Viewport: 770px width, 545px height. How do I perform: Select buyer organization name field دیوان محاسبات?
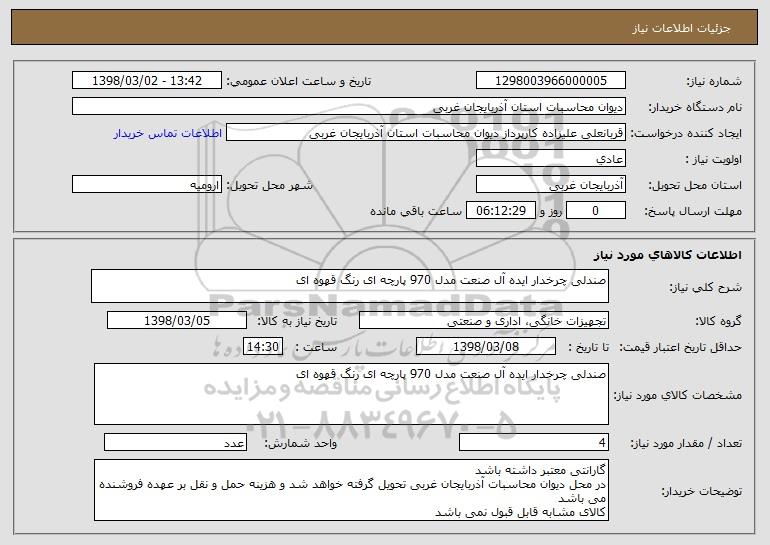[x=349, y=107]
